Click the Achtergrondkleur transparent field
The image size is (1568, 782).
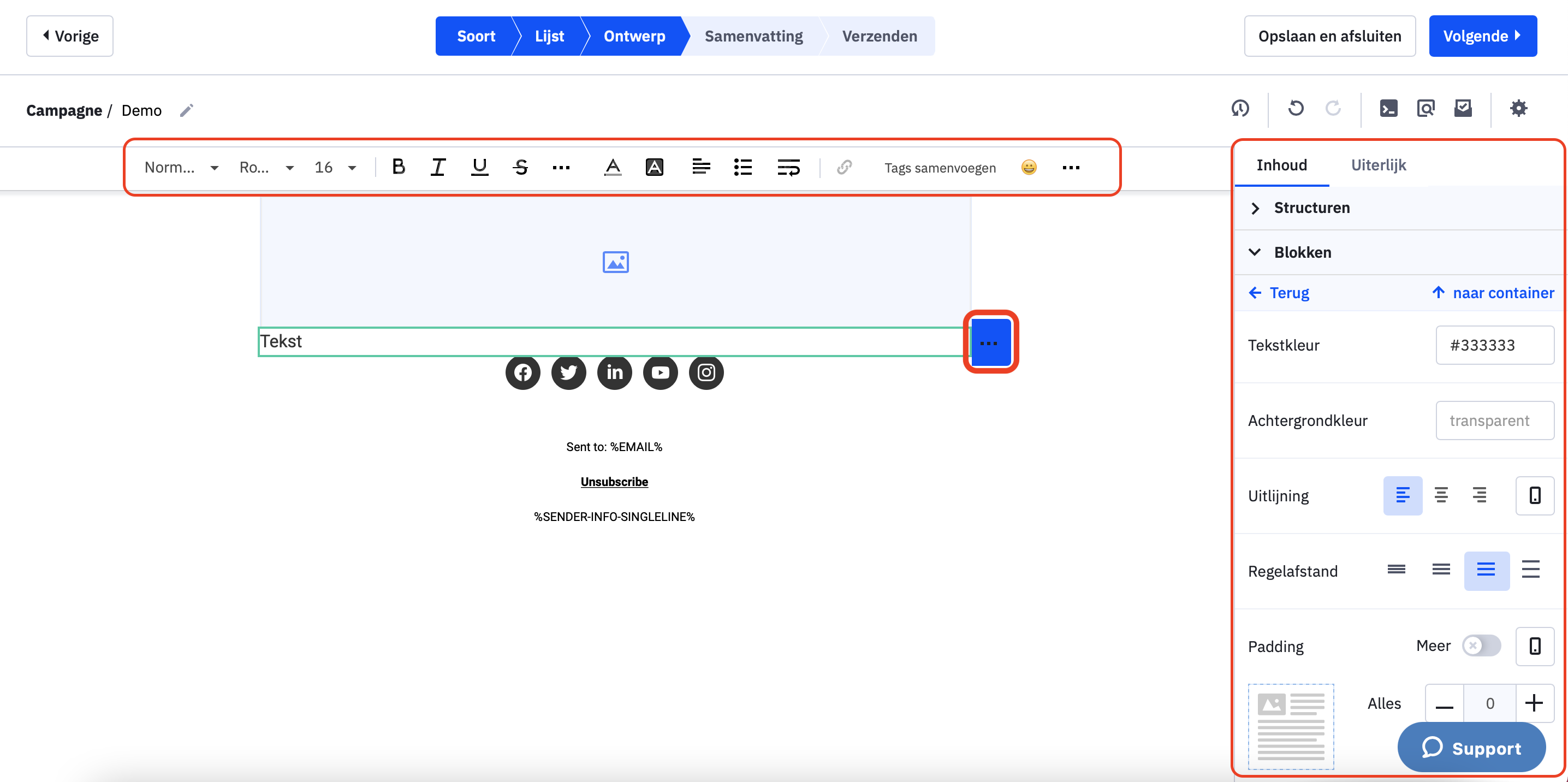[x=1494, y=420]
